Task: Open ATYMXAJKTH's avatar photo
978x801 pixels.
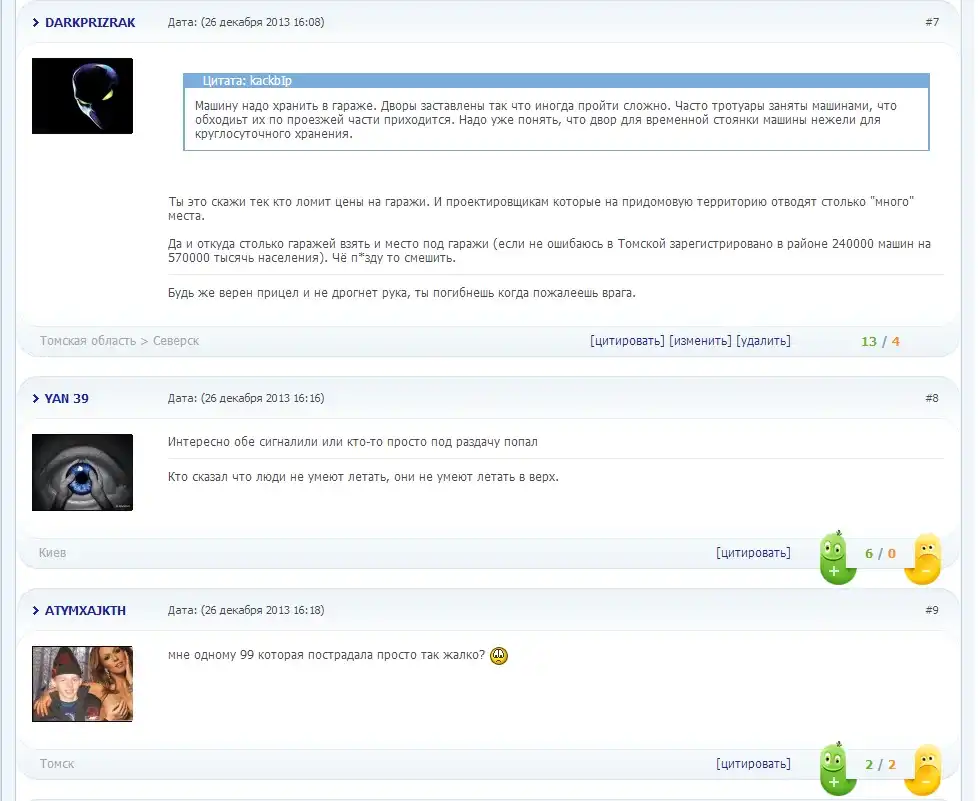Action: tap(82, 684)
